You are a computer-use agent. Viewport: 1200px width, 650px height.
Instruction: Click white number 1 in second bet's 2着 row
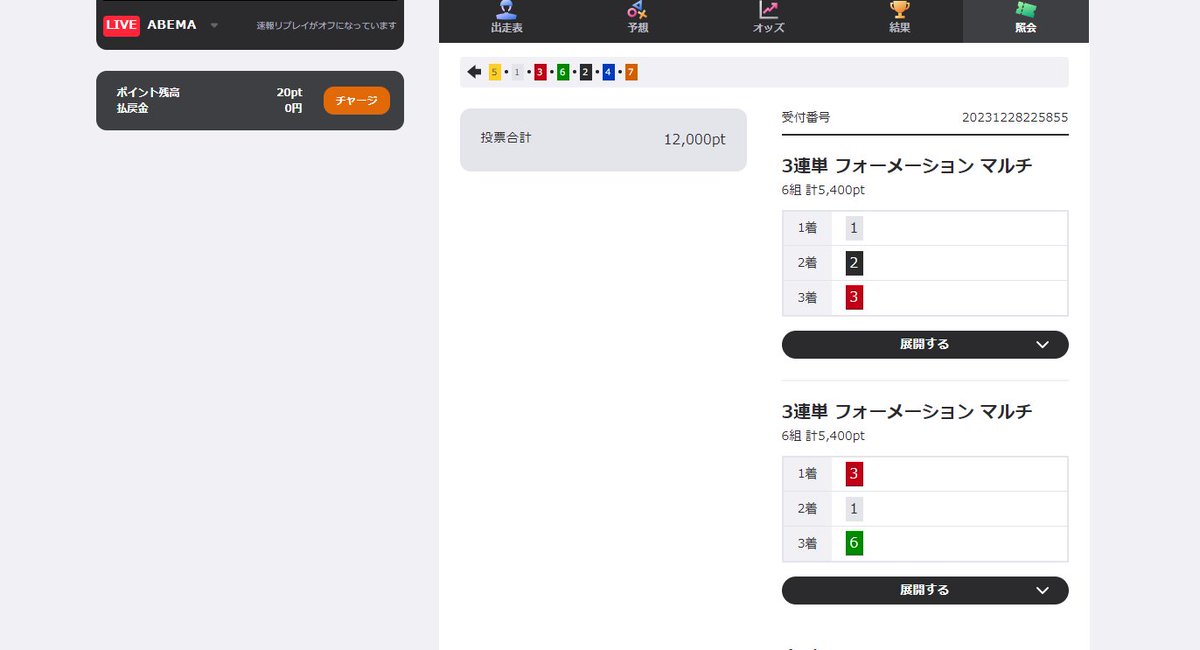point(854,509)
